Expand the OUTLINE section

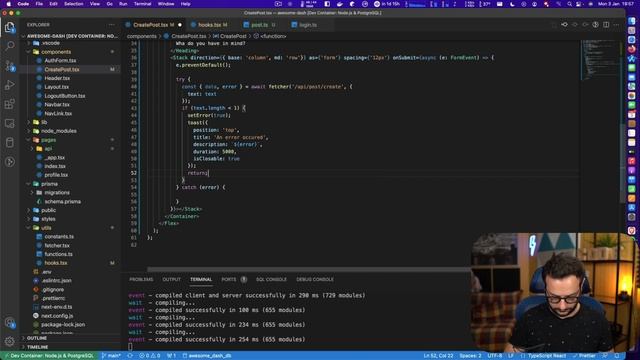point(36,338)
